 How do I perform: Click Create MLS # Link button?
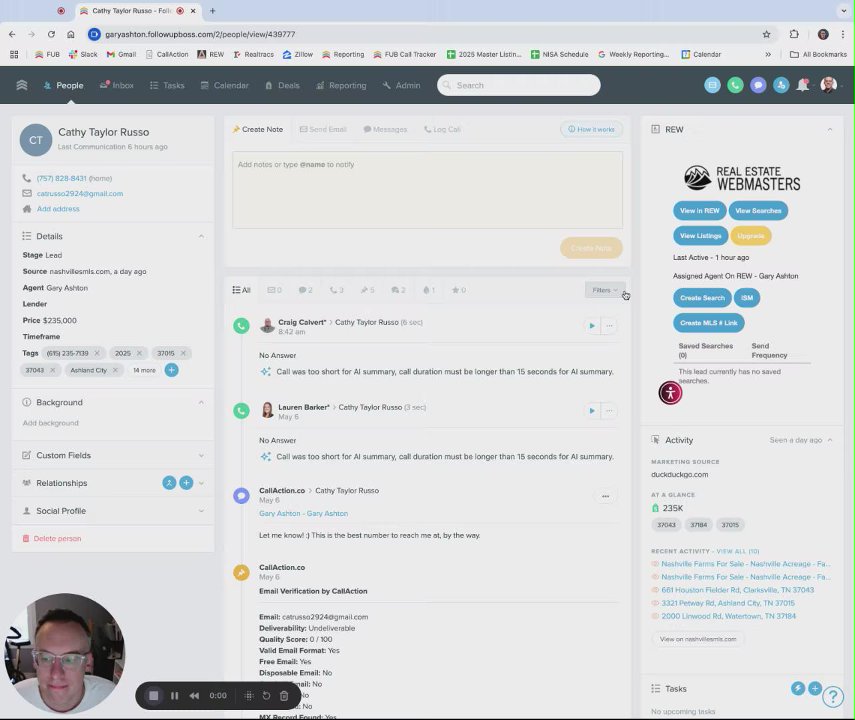pos(708,323)
